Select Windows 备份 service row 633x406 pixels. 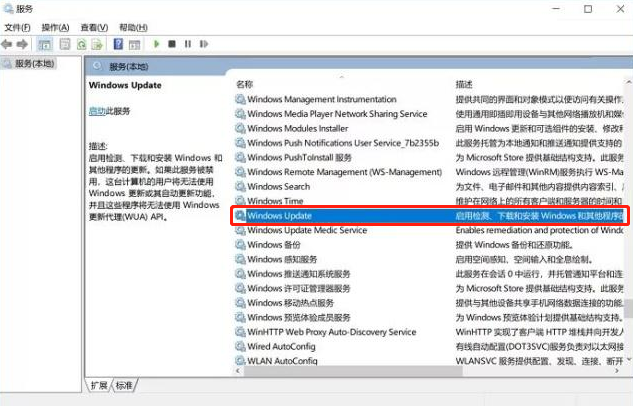pos(430,245)
